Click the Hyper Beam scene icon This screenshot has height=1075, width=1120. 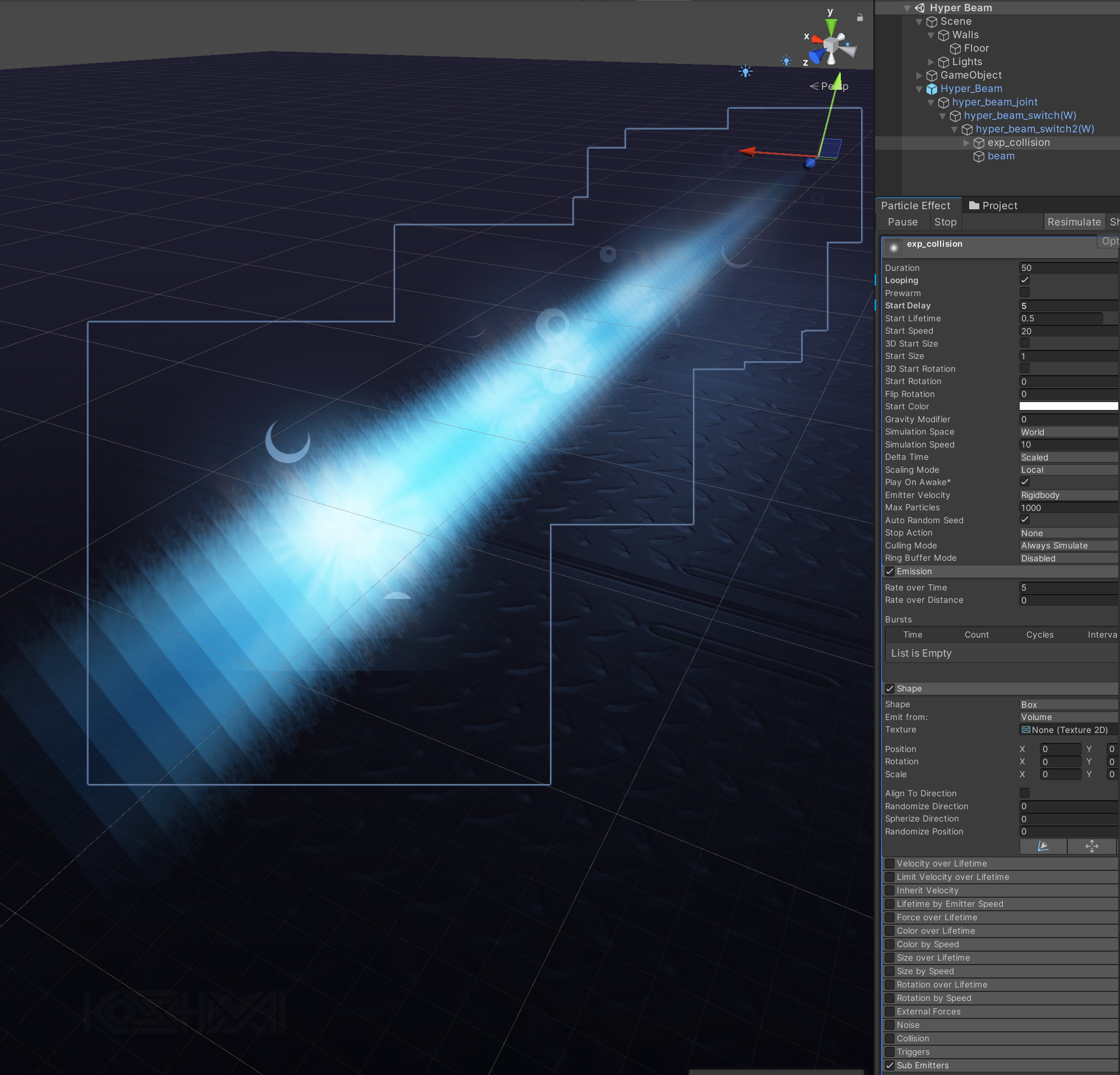tap(920, 7)
